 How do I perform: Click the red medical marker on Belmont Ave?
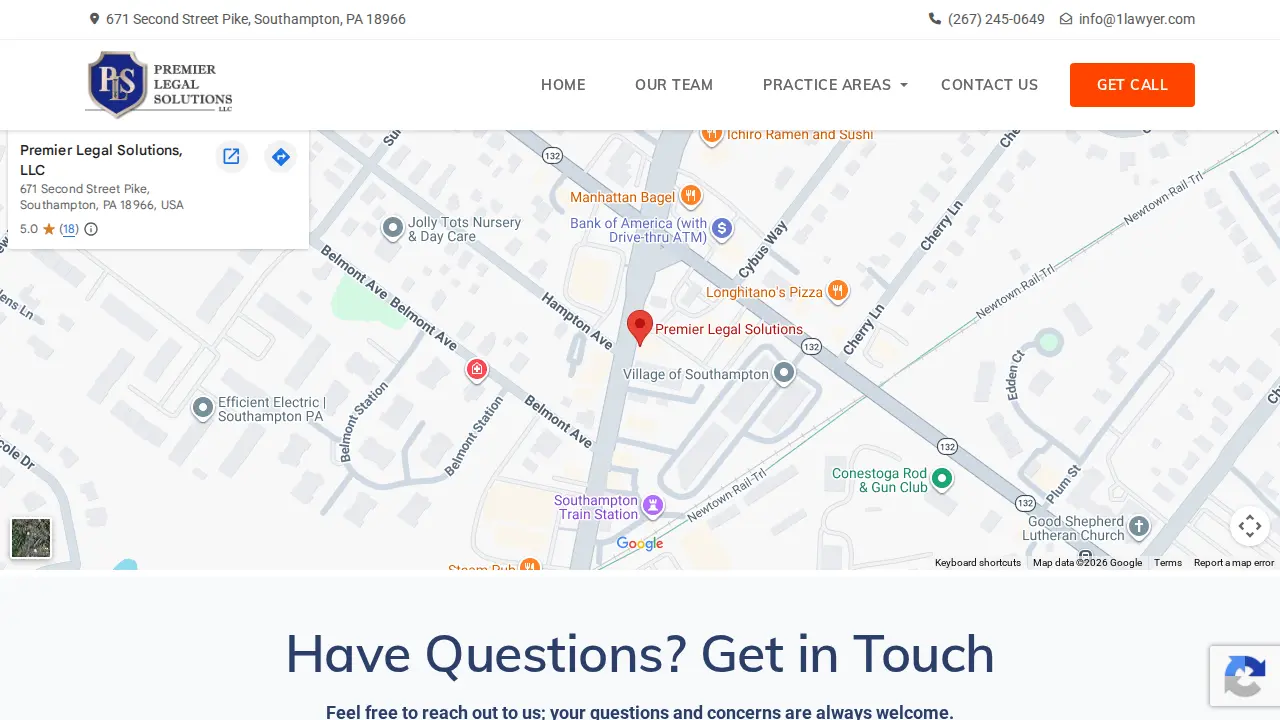click(x=477, y=371)
